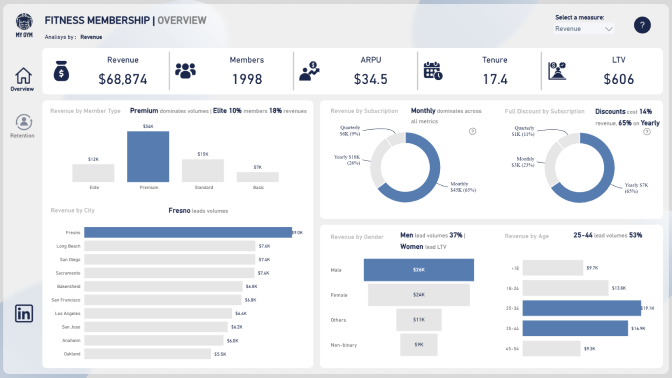Screen dimensions: 672x378
Task: Click the LTV chart icon
Action: (557, 71)
